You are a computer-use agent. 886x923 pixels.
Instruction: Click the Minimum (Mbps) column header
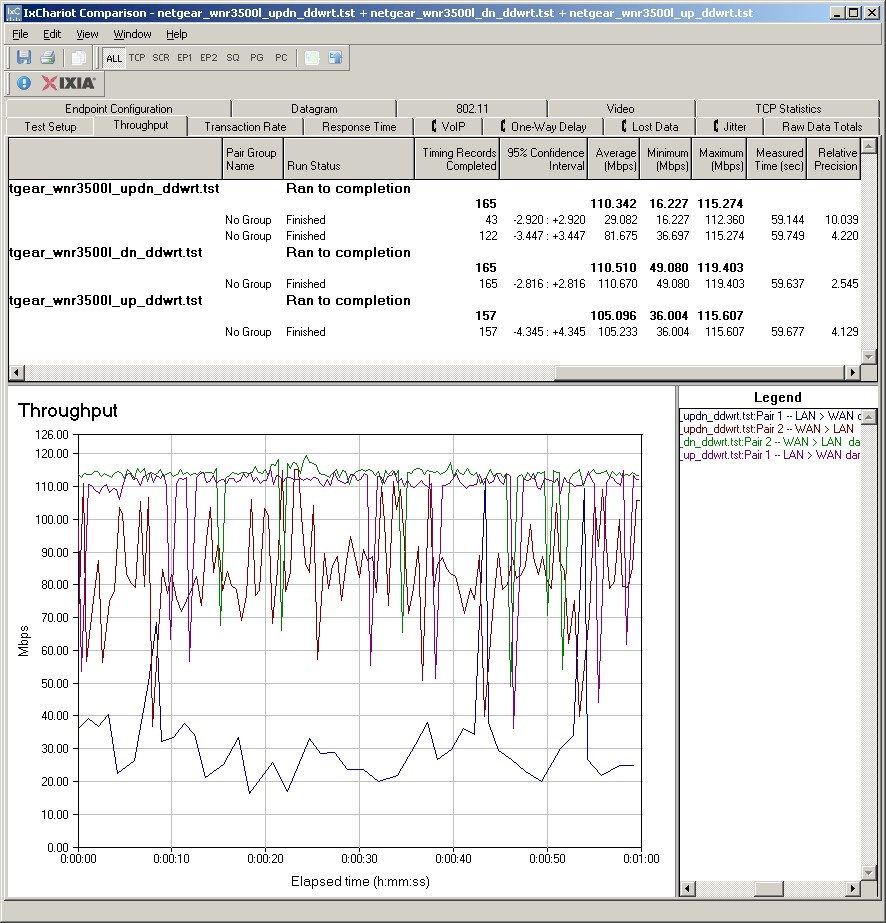click(665, 159)
